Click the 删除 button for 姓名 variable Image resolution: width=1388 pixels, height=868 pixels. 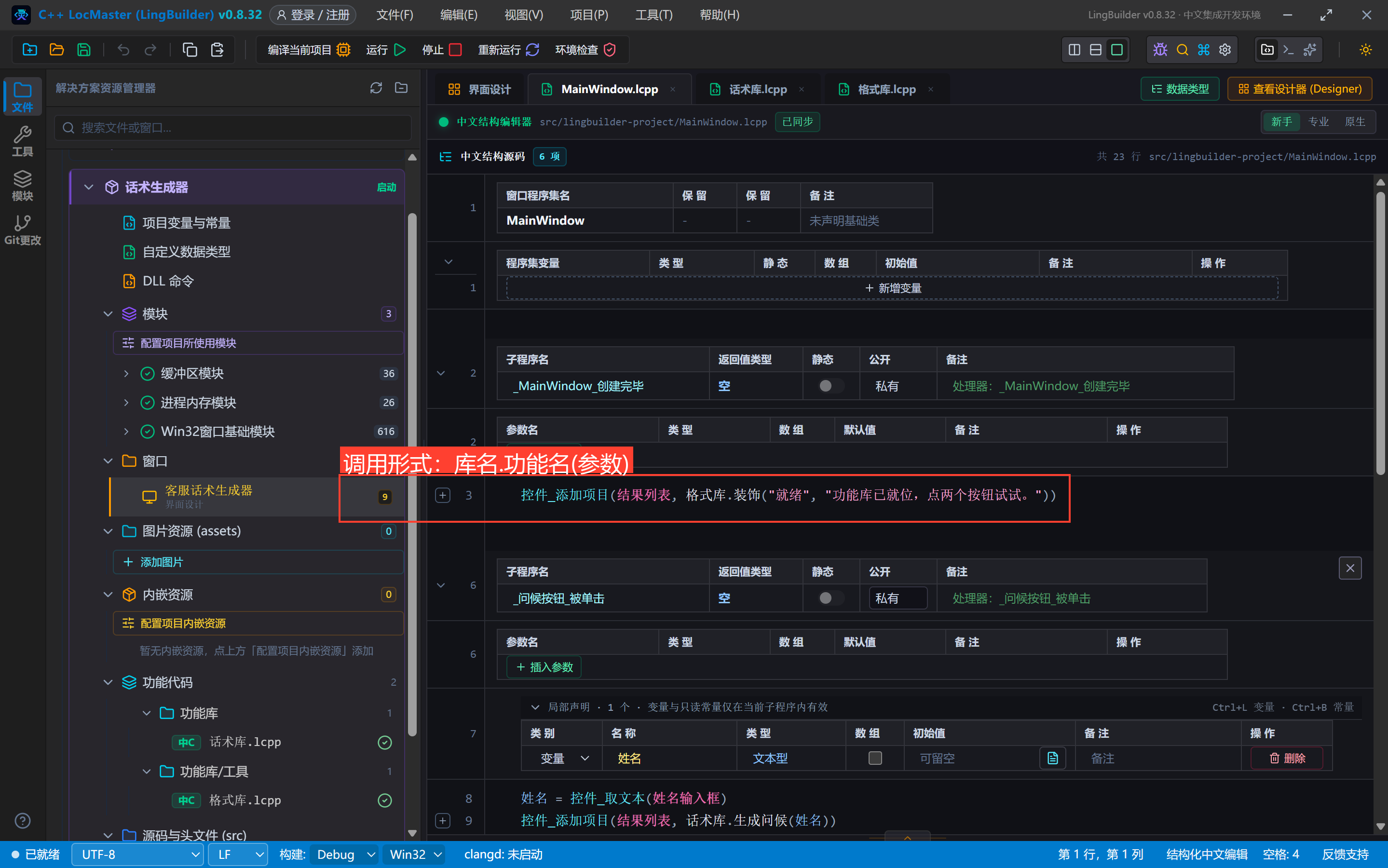coord(1287,759)
